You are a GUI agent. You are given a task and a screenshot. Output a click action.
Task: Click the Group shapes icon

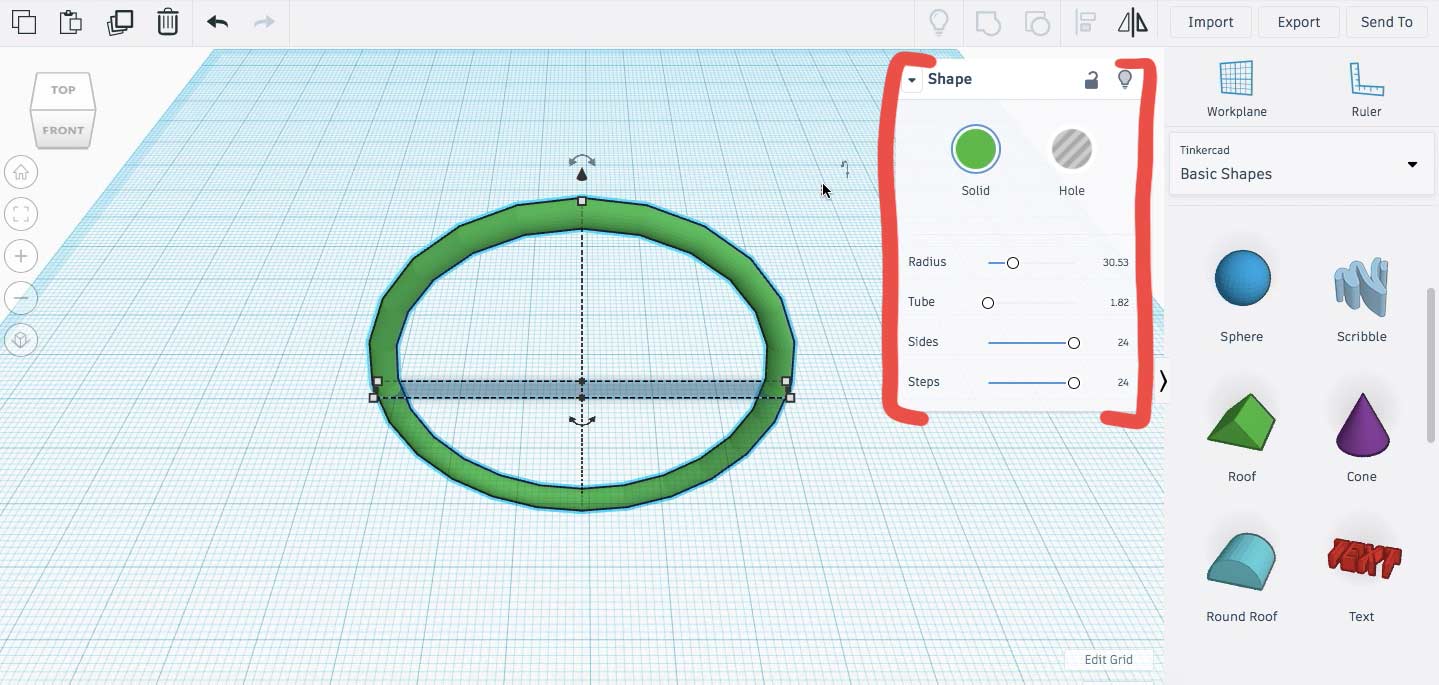988,22
